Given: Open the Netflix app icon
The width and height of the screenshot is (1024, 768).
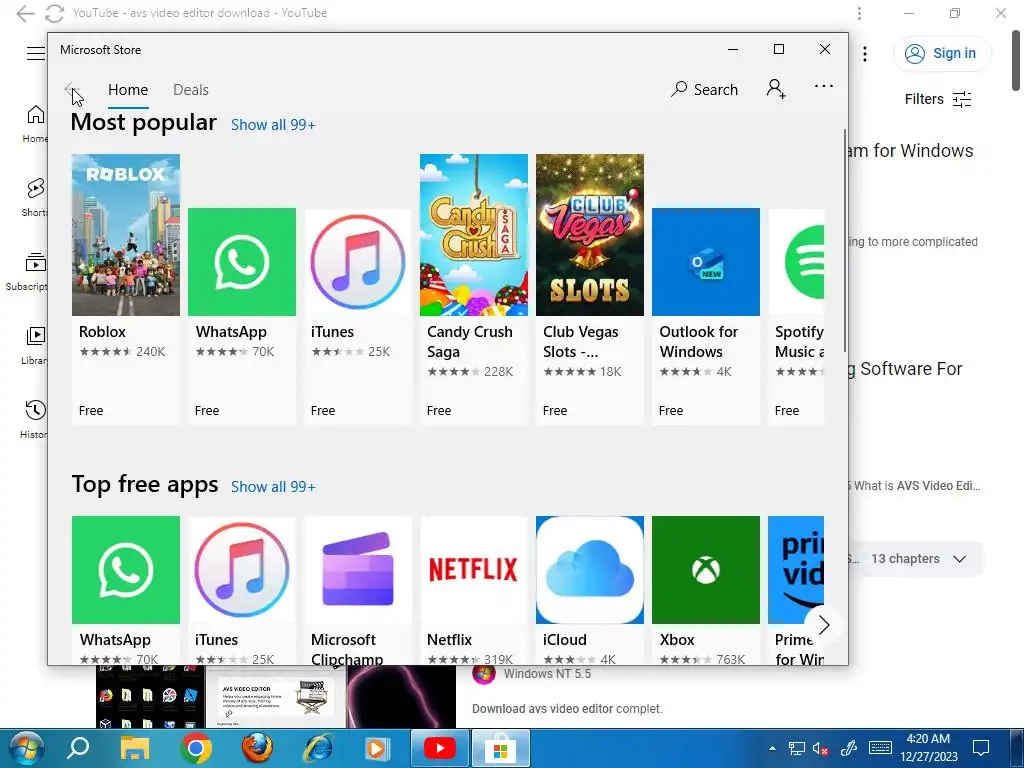Looking at the screenshot, I should click(474, 570).
